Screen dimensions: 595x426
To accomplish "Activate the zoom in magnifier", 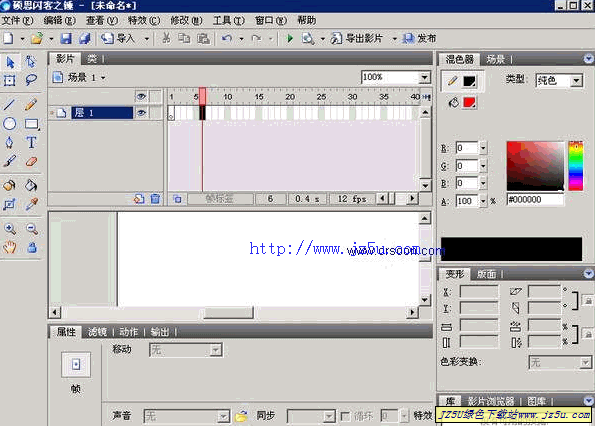I will coord(10,229).
